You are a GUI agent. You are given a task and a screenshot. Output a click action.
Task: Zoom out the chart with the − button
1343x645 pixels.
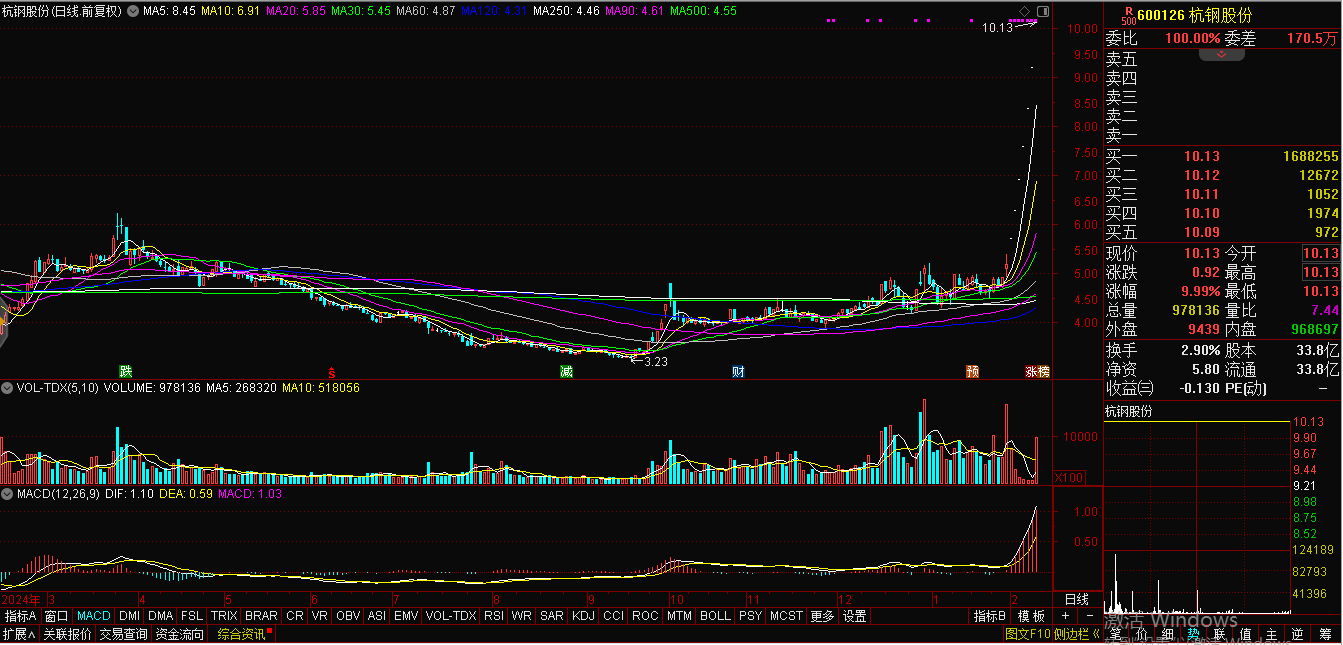tap(1089, 616)
